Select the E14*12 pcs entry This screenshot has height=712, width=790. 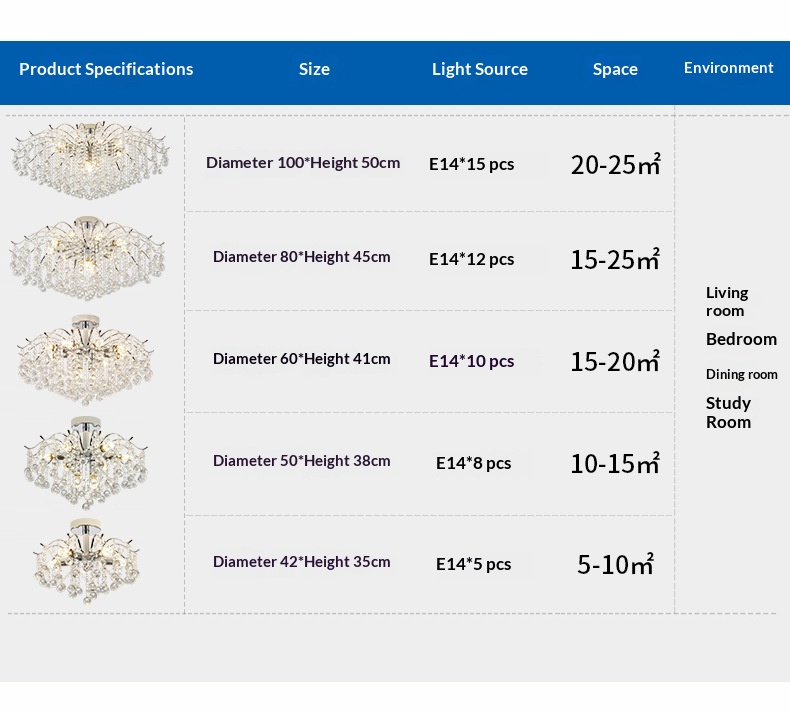472,259
